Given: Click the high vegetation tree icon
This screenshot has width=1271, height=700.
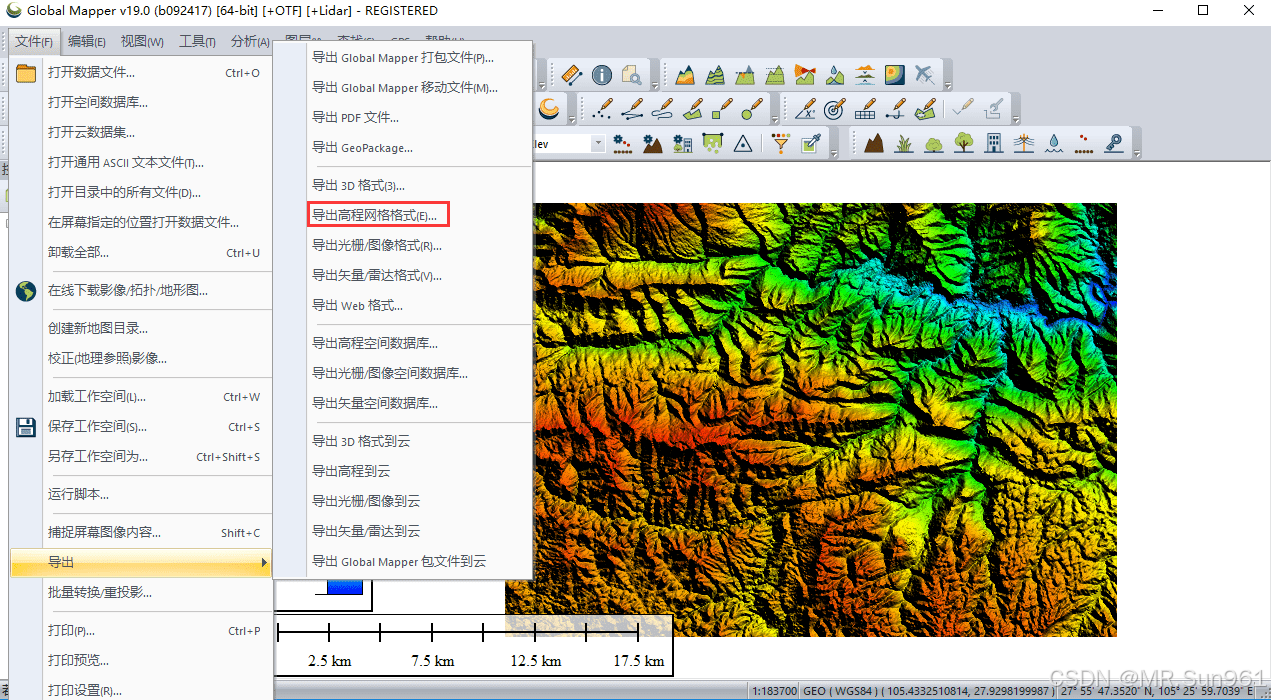Looking at the screenshot, I should (x=963, y=143).
